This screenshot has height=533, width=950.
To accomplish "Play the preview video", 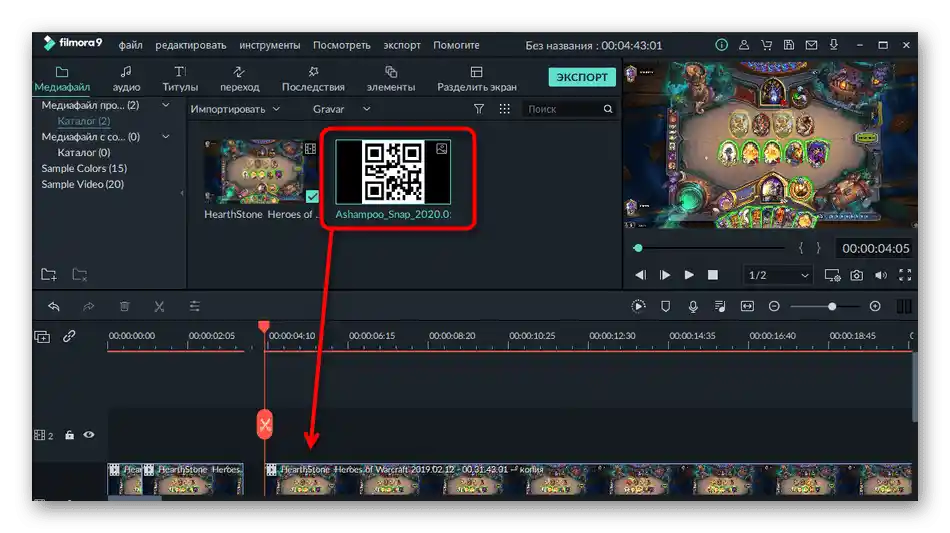I will (689, 275).
